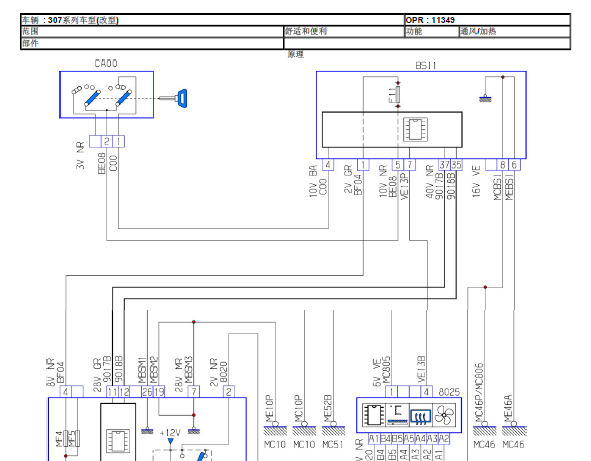
Task: Select the ground symbol under MC46P/MC006
Action: coord(485,429)
